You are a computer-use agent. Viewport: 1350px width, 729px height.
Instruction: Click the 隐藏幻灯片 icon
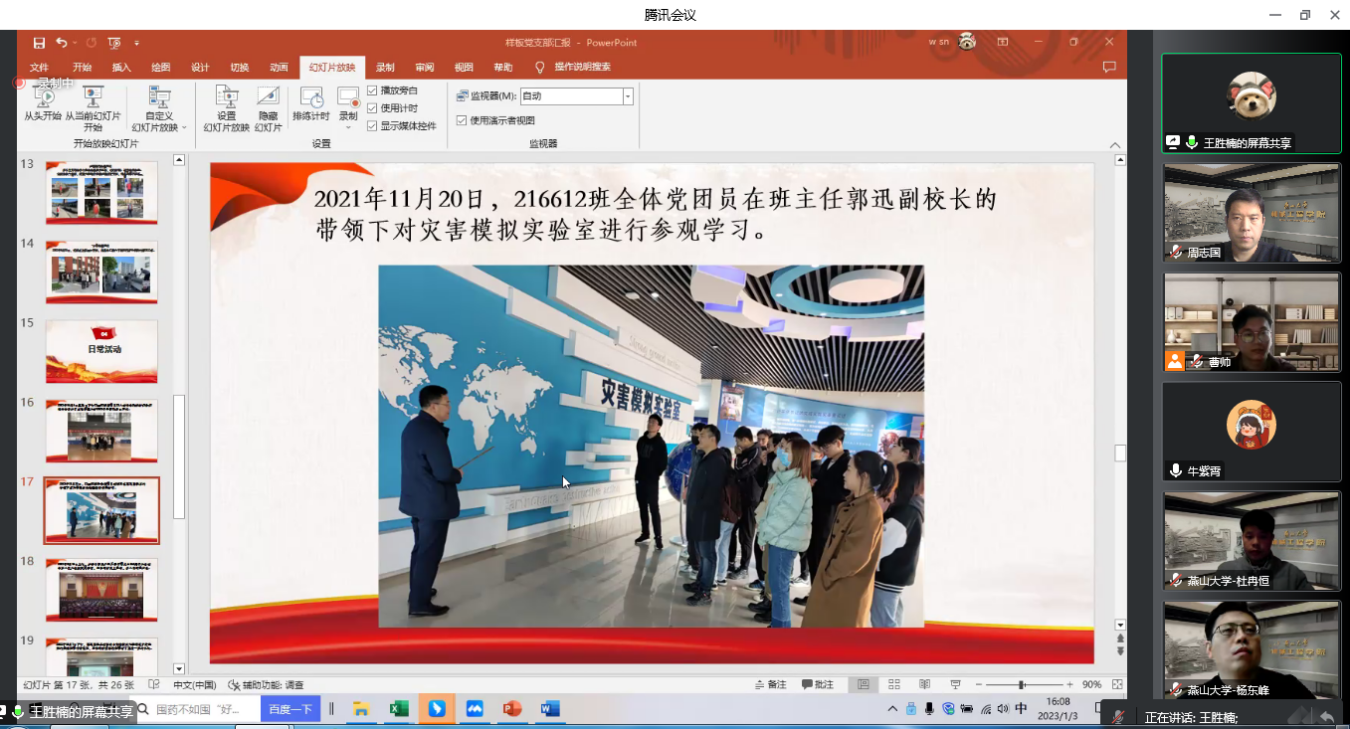tap(268, 98)
